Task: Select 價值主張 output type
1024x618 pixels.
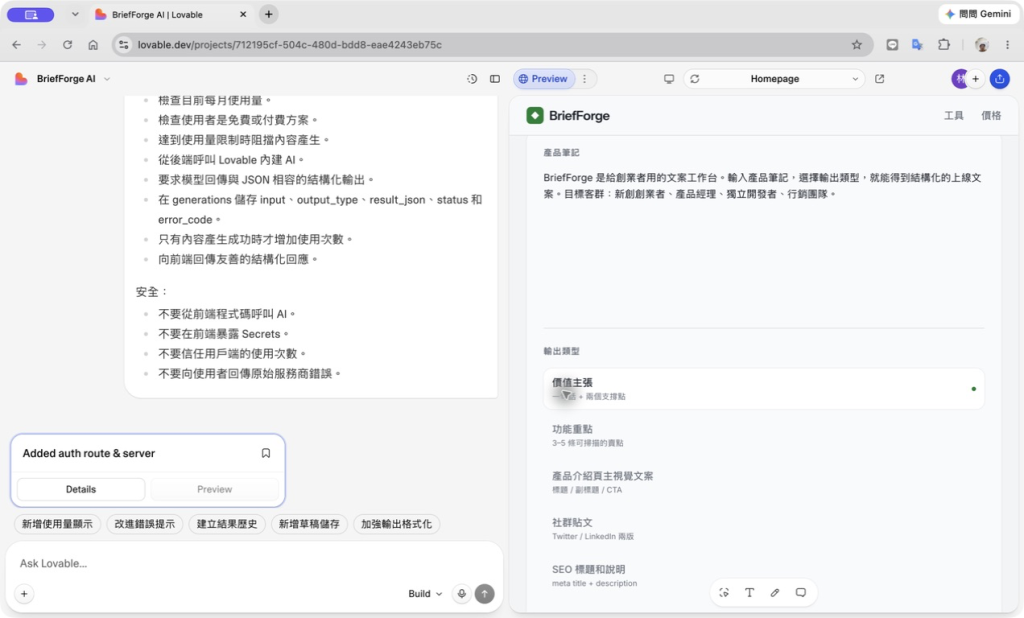Action: point(763,389)
